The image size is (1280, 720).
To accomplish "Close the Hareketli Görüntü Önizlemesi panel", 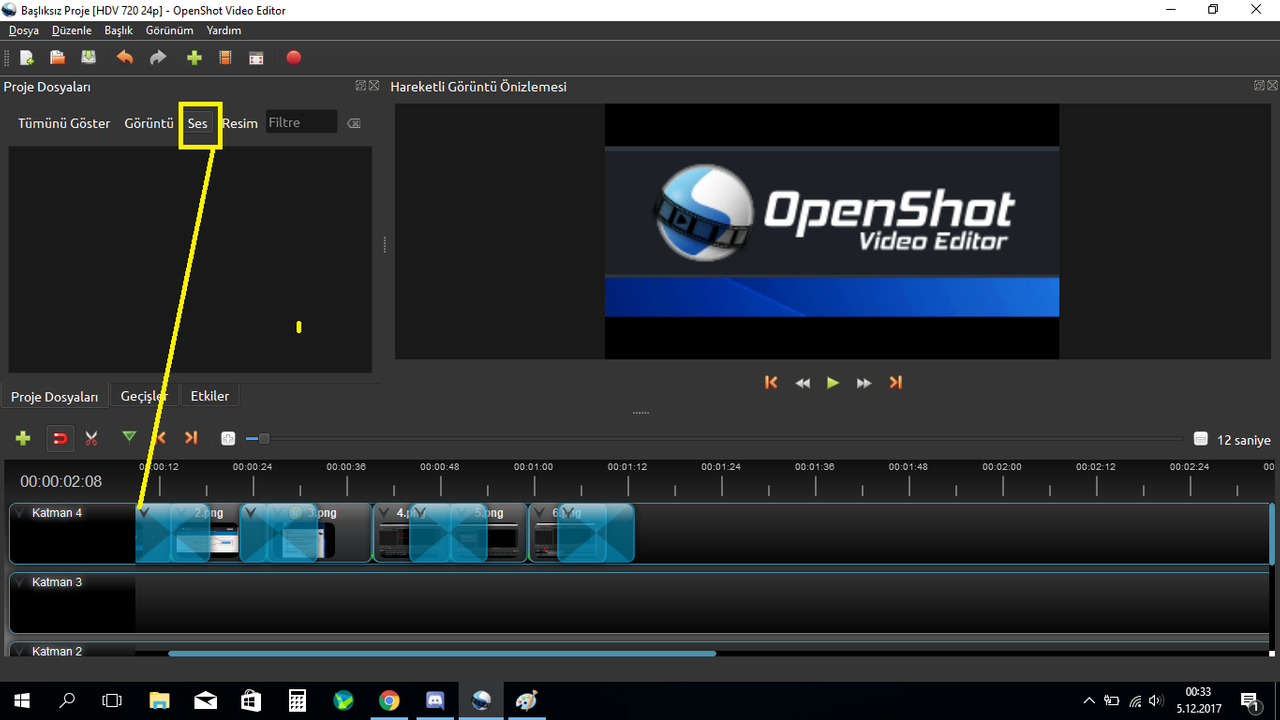I will (x=1272, y=86).
